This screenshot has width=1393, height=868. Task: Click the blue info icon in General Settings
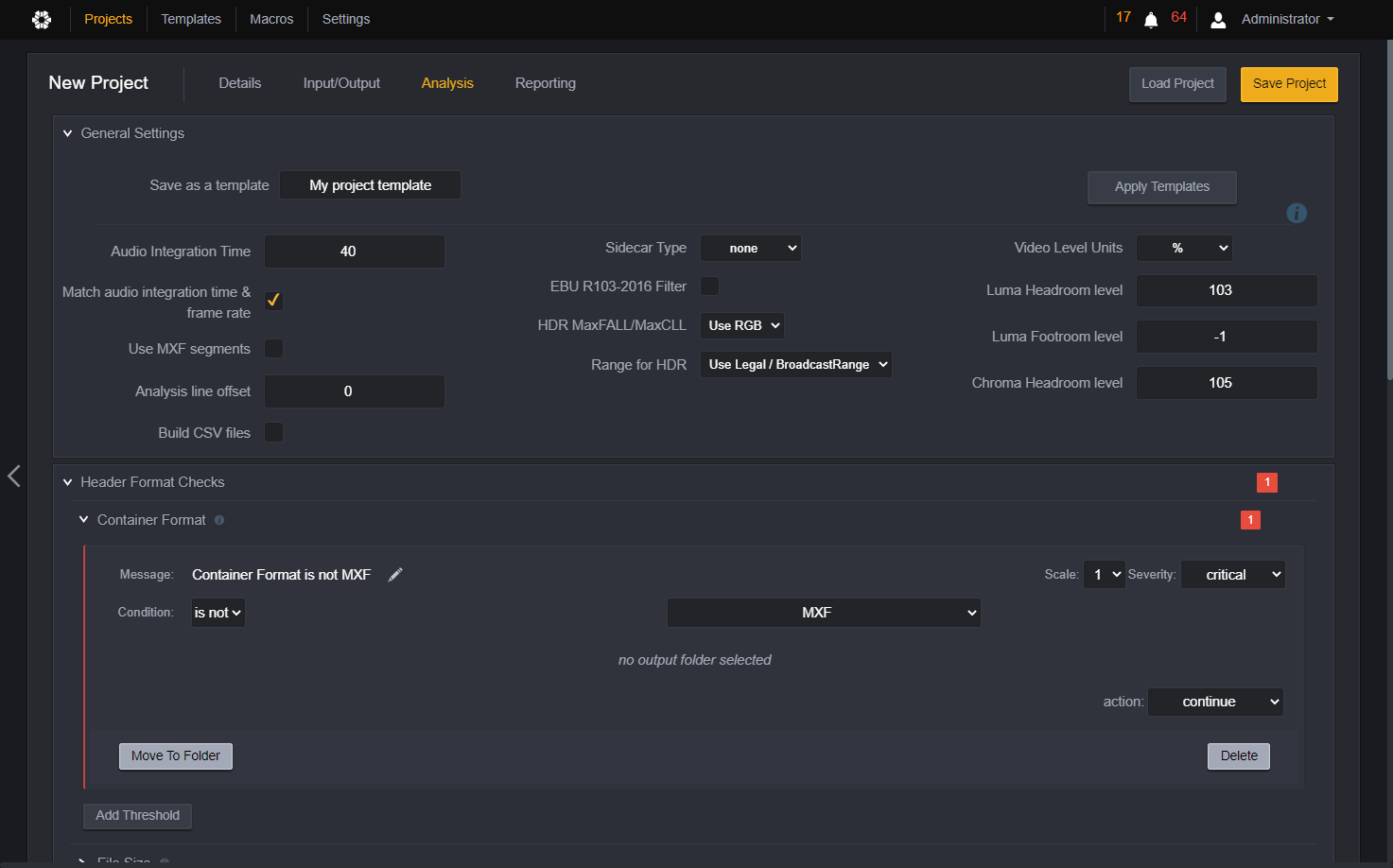tap(1297, 214)
